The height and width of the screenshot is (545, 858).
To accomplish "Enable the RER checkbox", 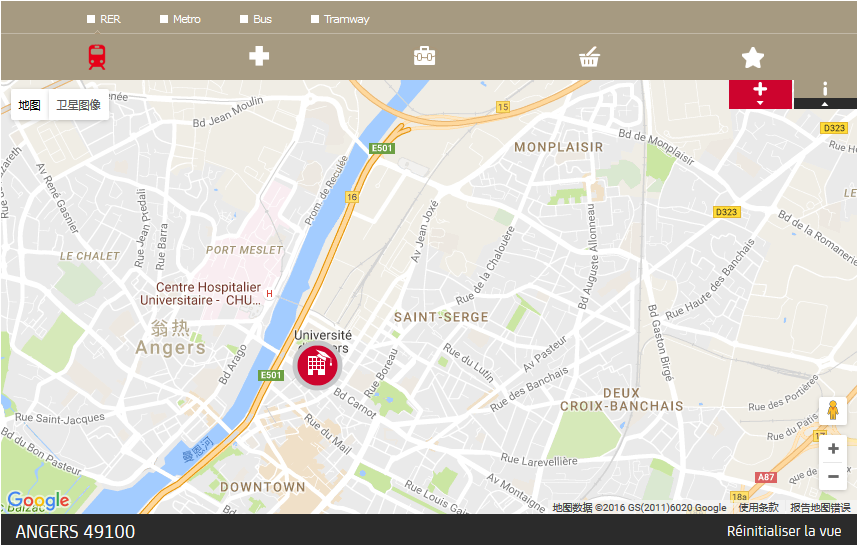I will pyautogui.click(x=91, y=19).
